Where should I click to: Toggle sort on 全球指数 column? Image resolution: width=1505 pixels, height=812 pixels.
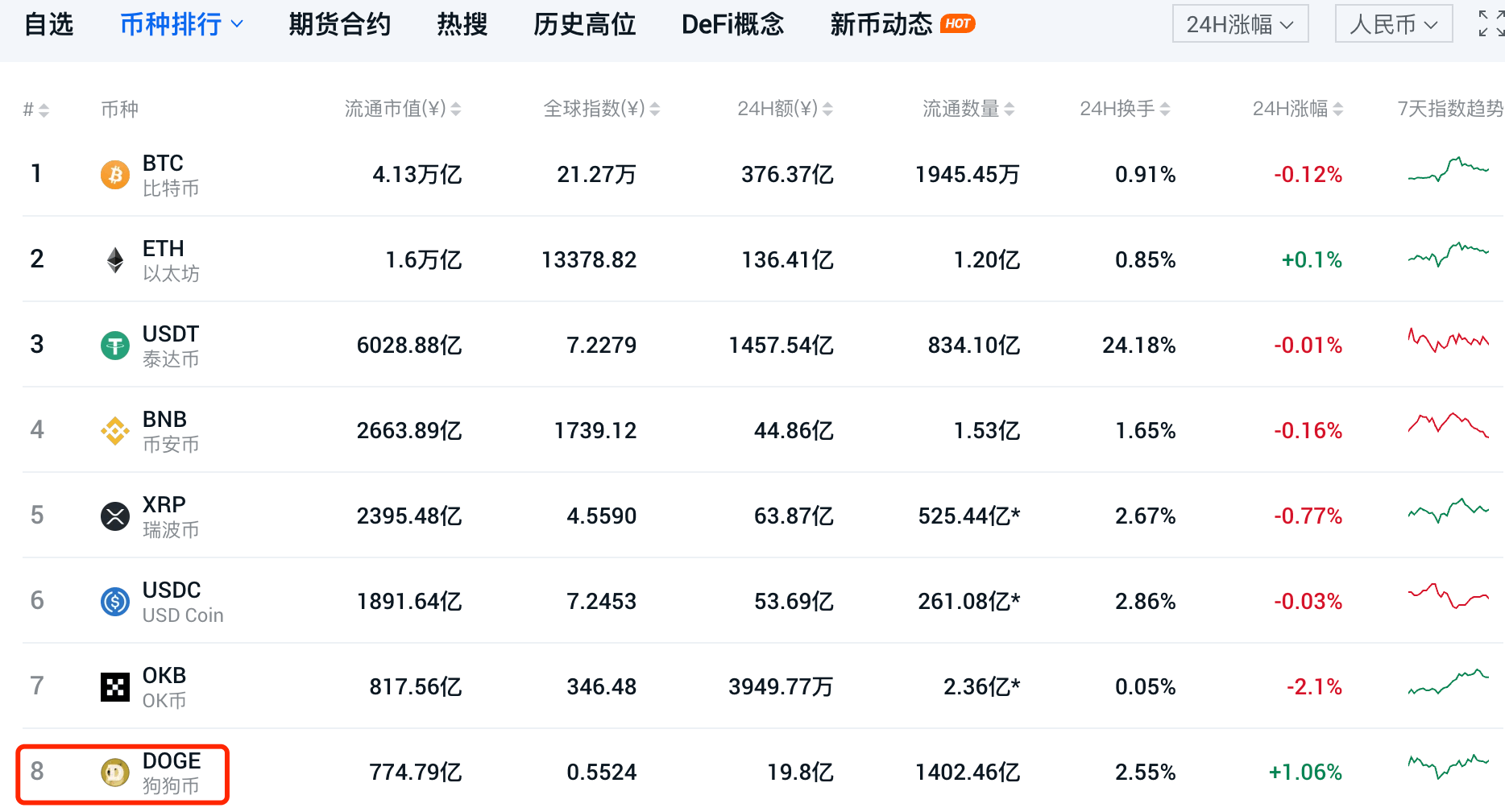coord(654,109)
